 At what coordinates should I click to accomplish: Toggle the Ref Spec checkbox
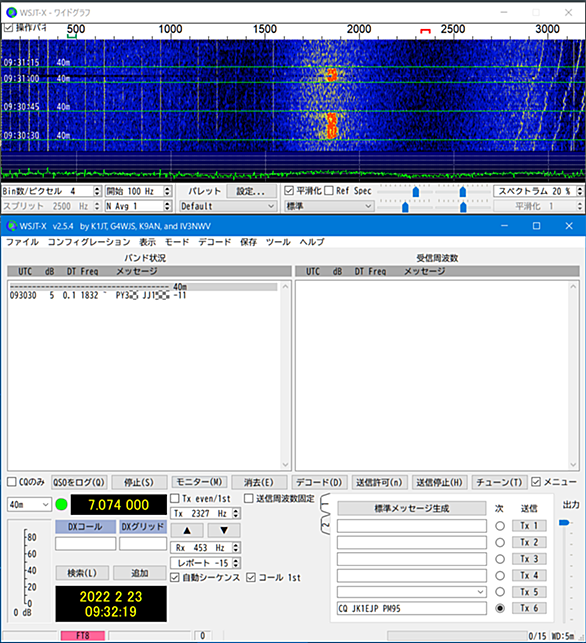[x=328, y=191]
